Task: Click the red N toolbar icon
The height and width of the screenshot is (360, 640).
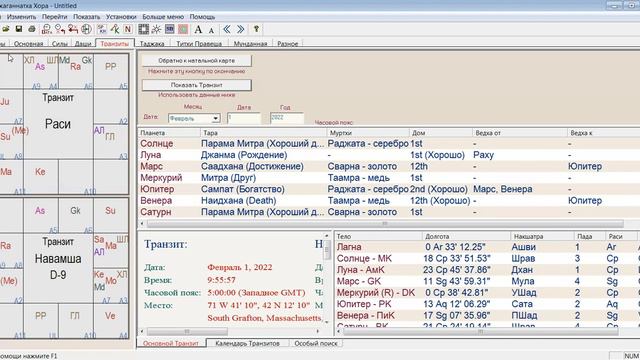Action: click(128, 29)
